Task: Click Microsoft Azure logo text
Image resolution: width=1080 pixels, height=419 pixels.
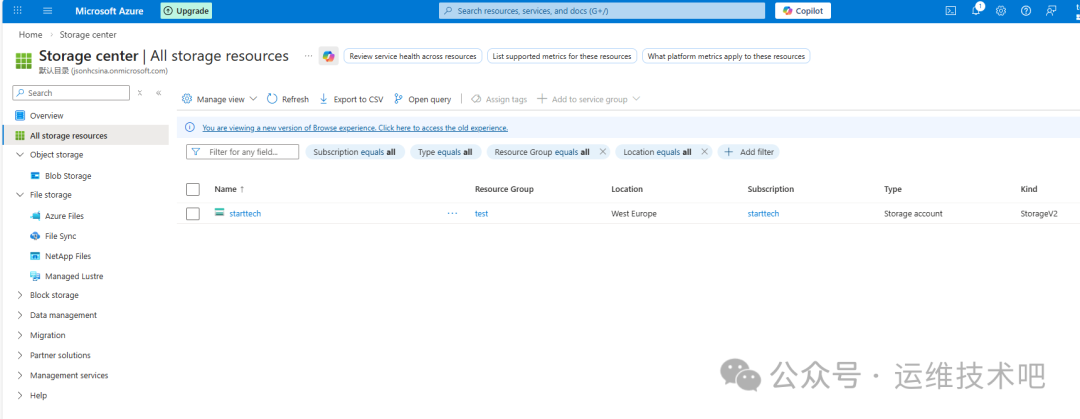Action: click(110, 11)
